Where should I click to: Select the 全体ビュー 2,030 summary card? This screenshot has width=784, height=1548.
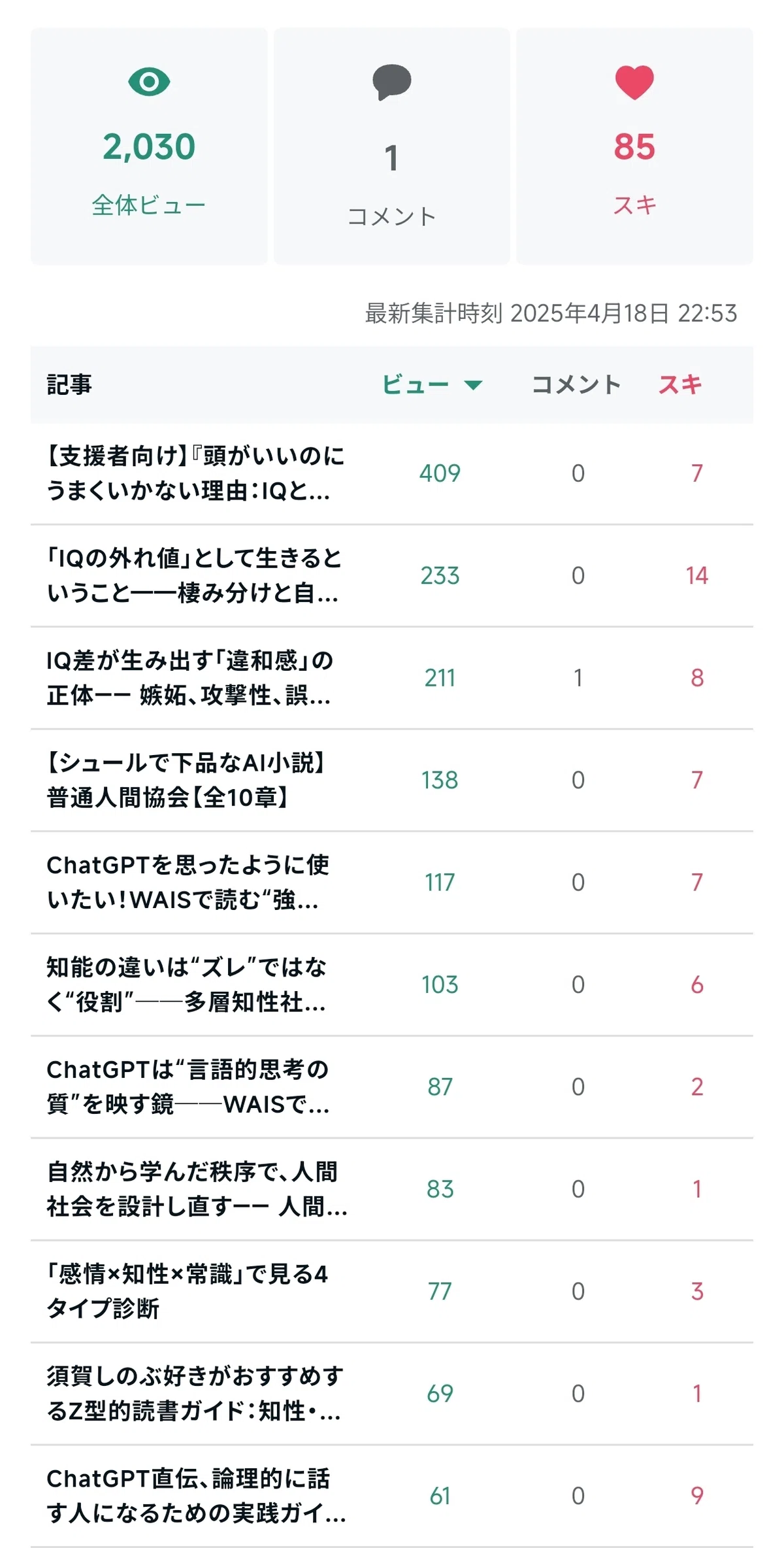(149, 146)
